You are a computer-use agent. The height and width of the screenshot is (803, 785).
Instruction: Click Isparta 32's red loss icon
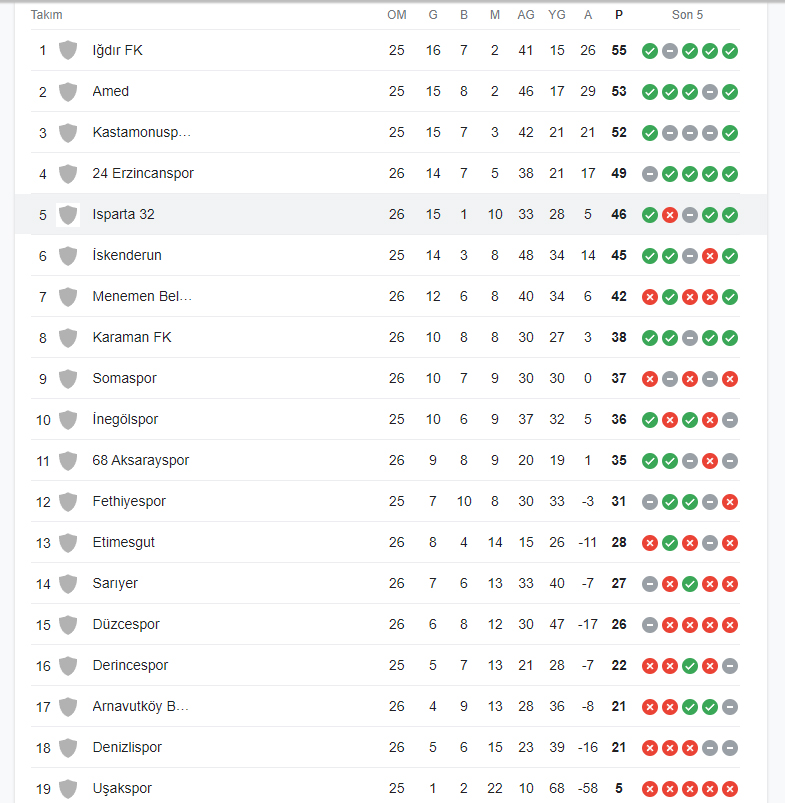(670, 215)
